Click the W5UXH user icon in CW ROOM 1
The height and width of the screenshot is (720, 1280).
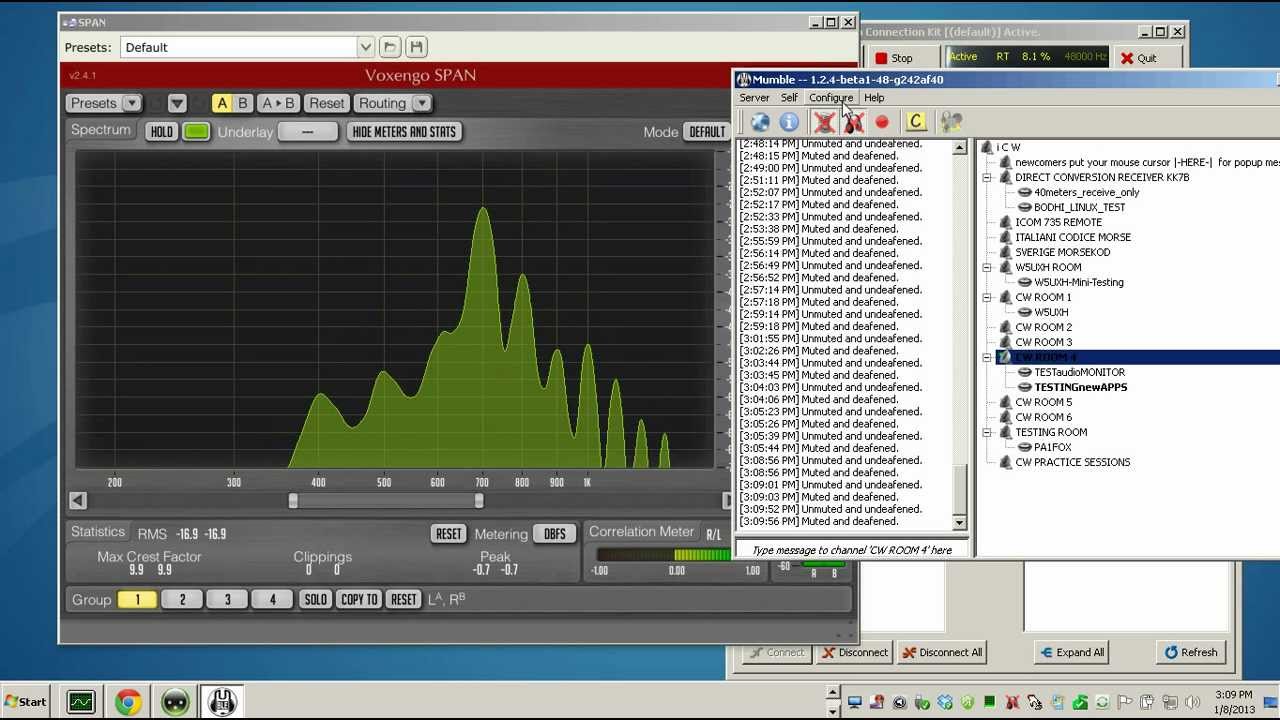(1025, 312)
